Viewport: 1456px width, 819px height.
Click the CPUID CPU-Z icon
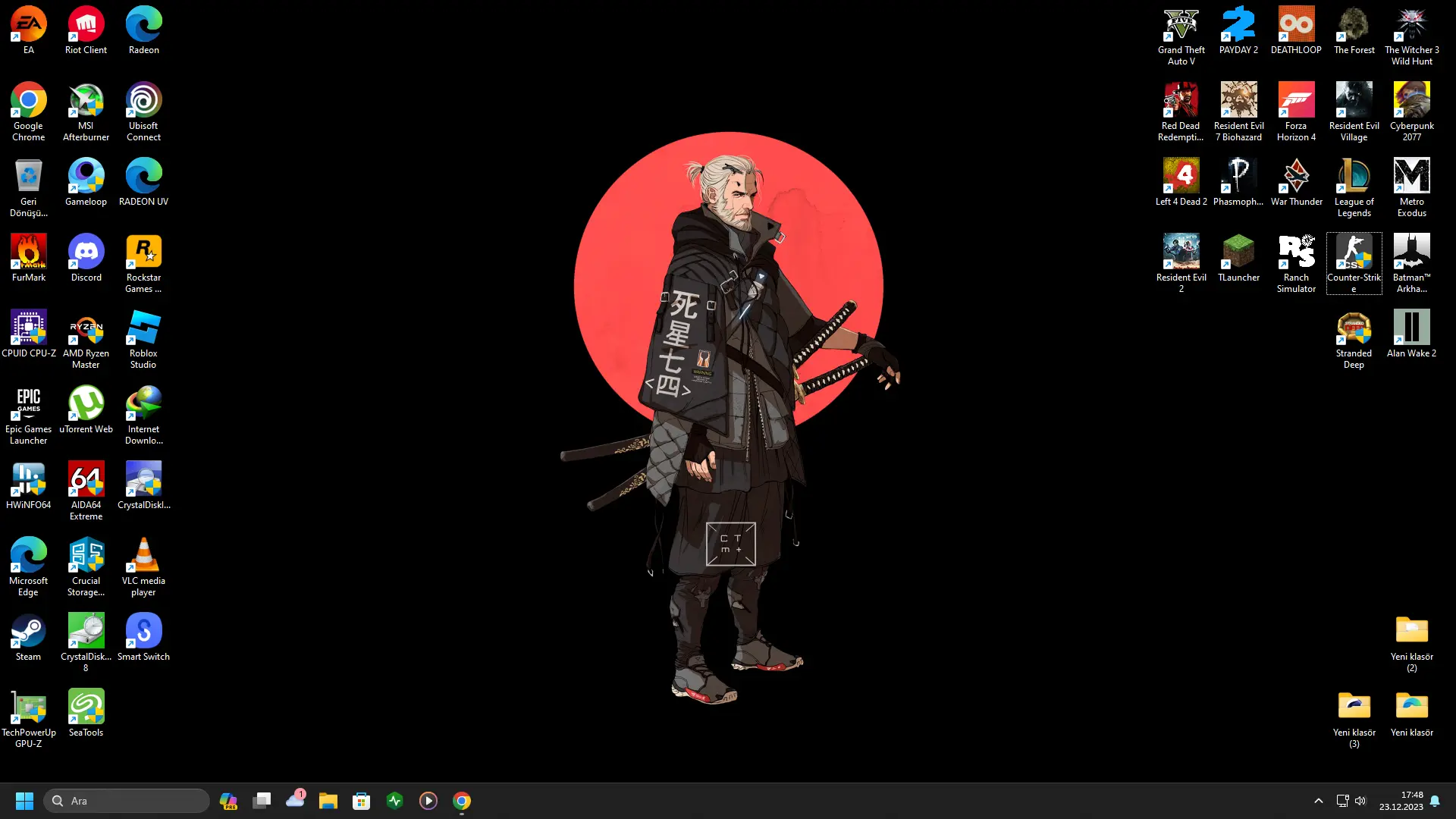click(x=29, y=334)
